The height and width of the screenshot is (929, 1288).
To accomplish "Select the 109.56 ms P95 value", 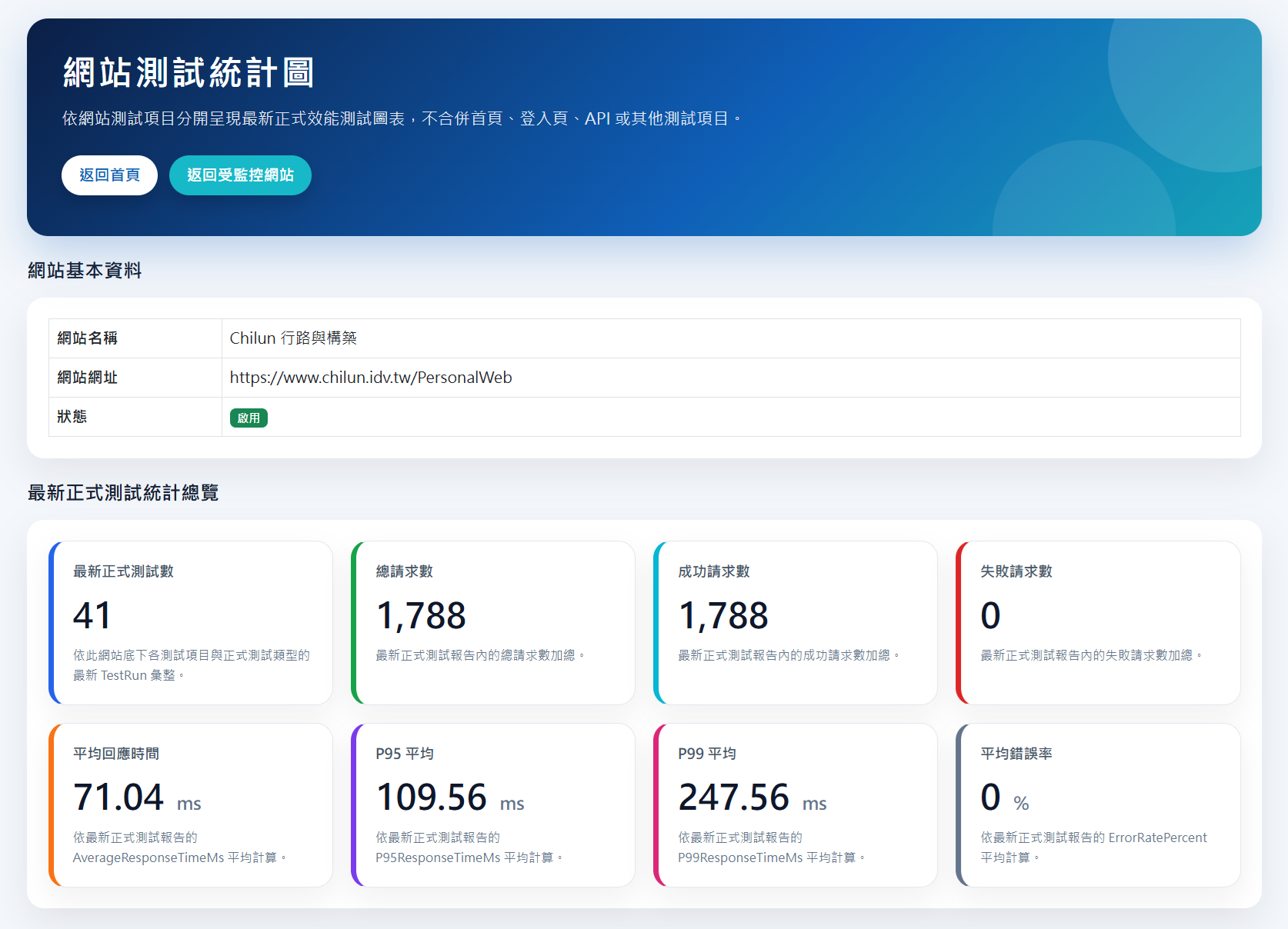I will 450,797.
